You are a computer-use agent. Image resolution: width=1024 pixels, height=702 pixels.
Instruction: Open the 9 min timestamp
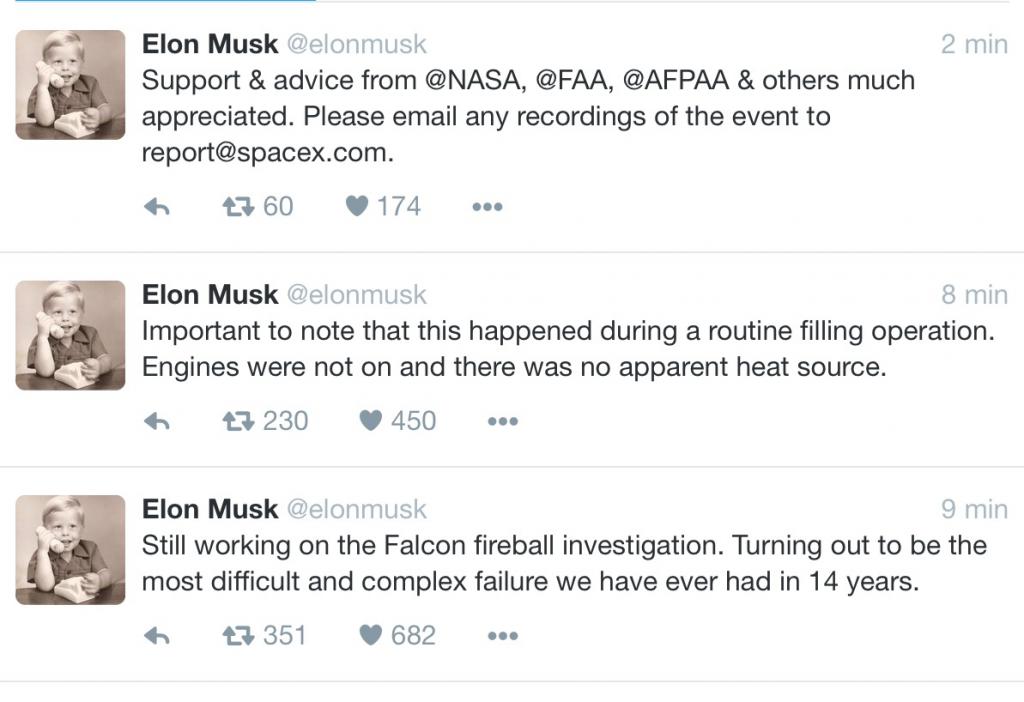tap(974, 509)
